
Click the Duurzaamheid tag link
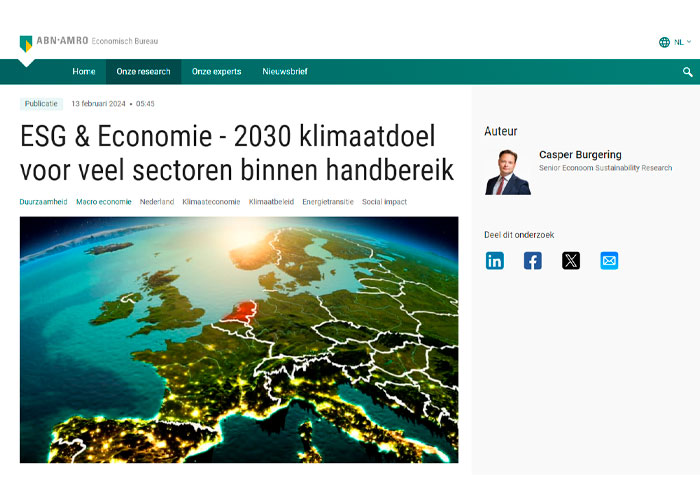click(43, 202)
